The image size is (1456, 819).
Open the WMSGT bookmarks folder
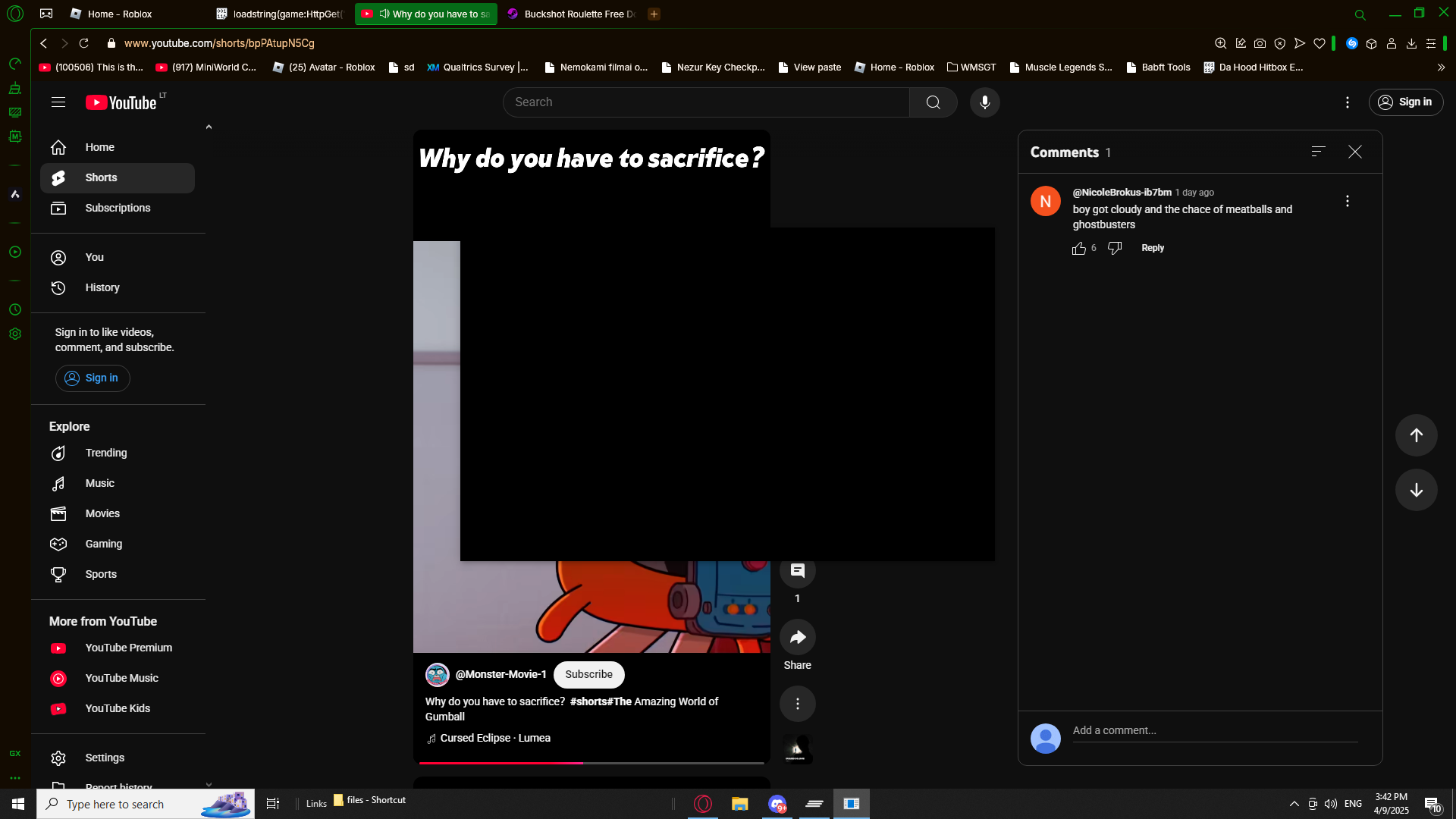point(971,67)
